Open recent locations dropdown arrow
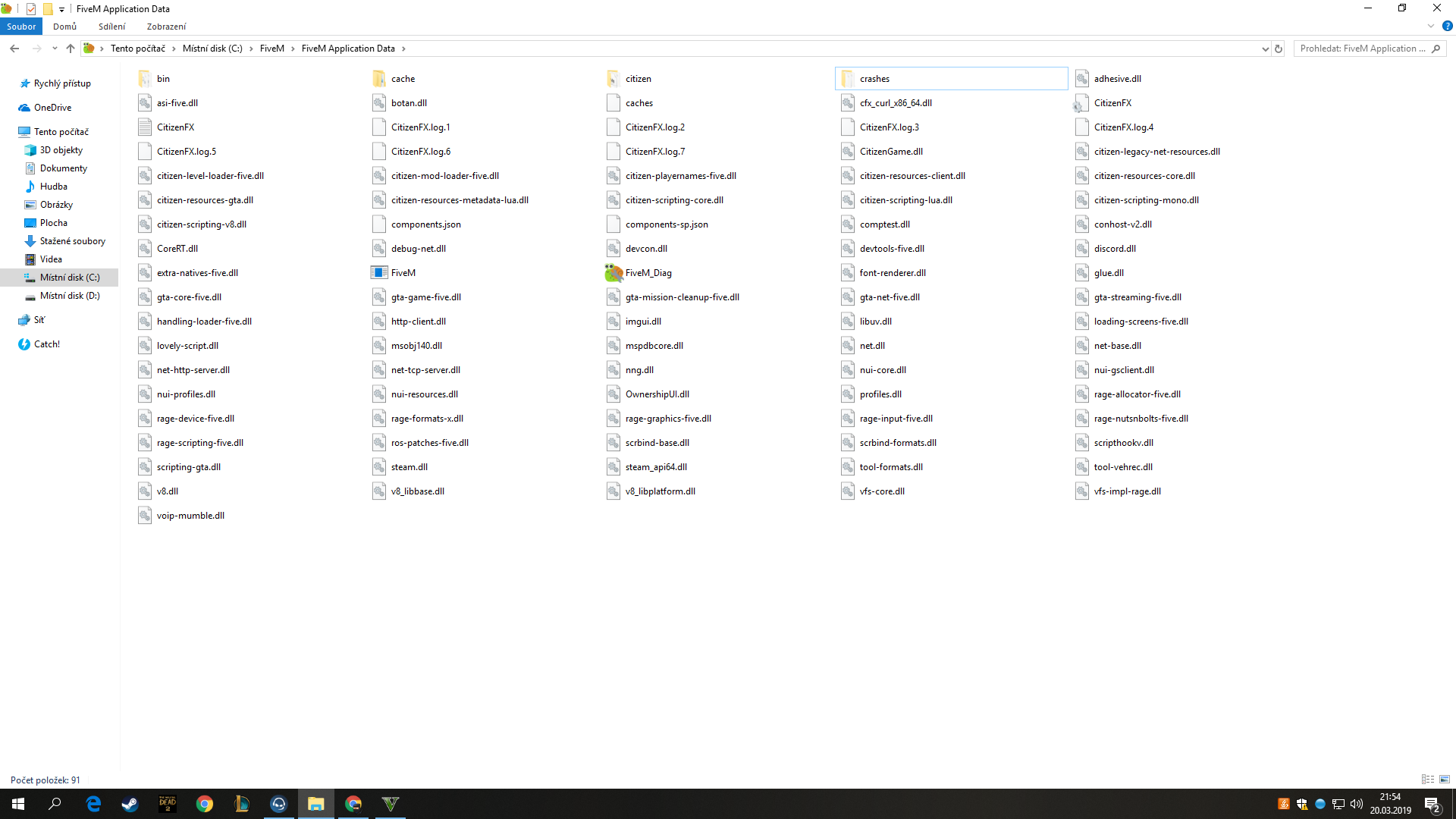This screenshot has height=819, width=1456. pyautogui.click(x=55, y=49)
